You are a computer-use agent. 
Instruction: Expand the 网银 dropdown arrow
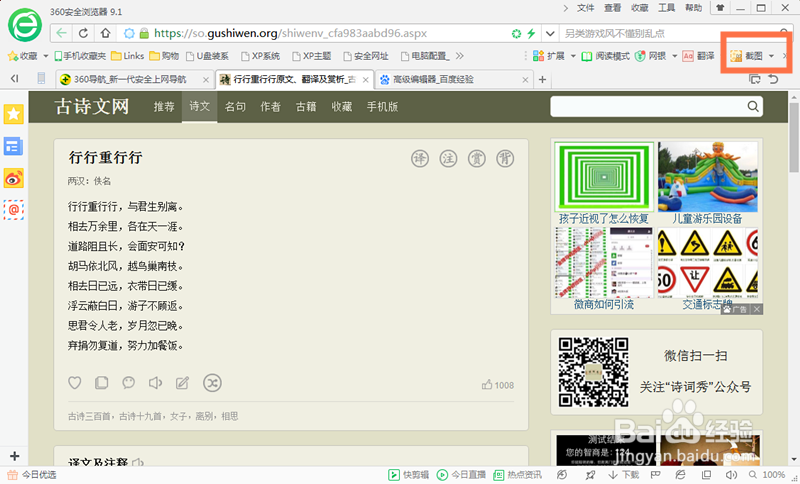pyautogui.click(x=674, y=56)
